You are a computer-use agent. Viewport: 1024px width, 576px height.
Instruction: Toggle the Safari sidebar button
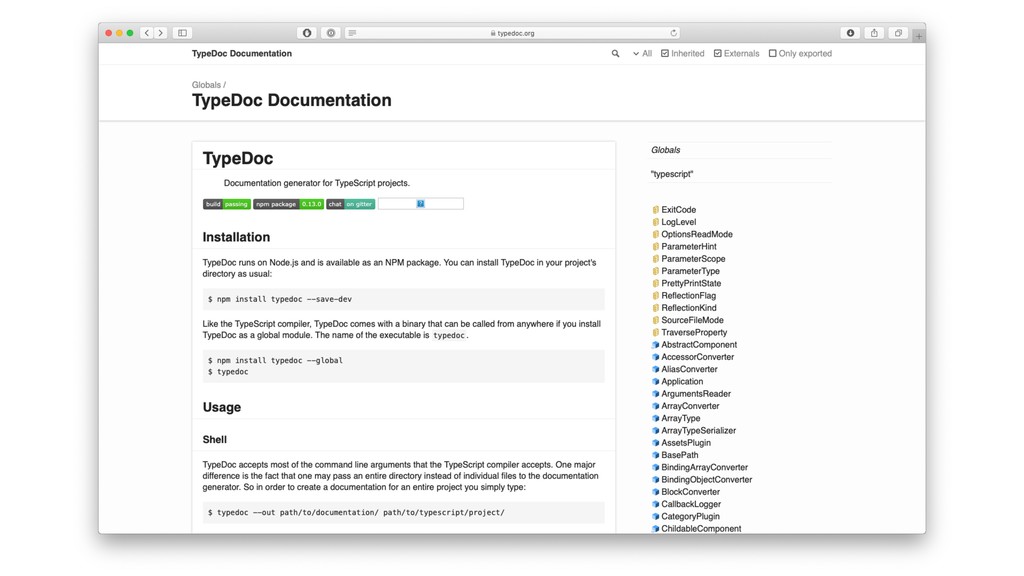click(182, 33)
